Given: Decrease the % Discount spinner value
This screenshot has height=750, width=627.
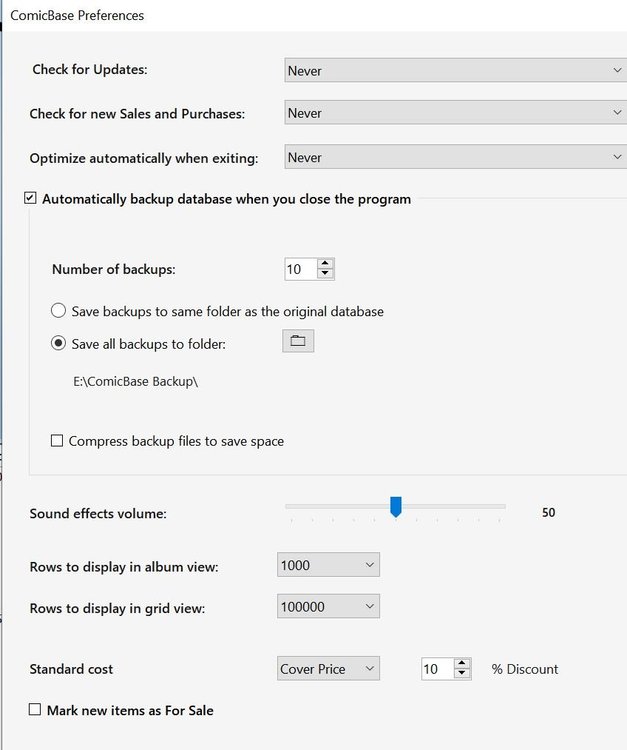Looking at the screenshot, I should tap(461, 675).
